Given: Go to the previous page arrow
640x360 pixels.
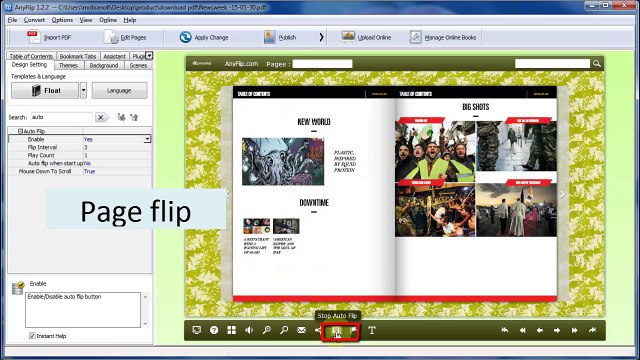Looking at the screenshot, I should tap(540, 330).
